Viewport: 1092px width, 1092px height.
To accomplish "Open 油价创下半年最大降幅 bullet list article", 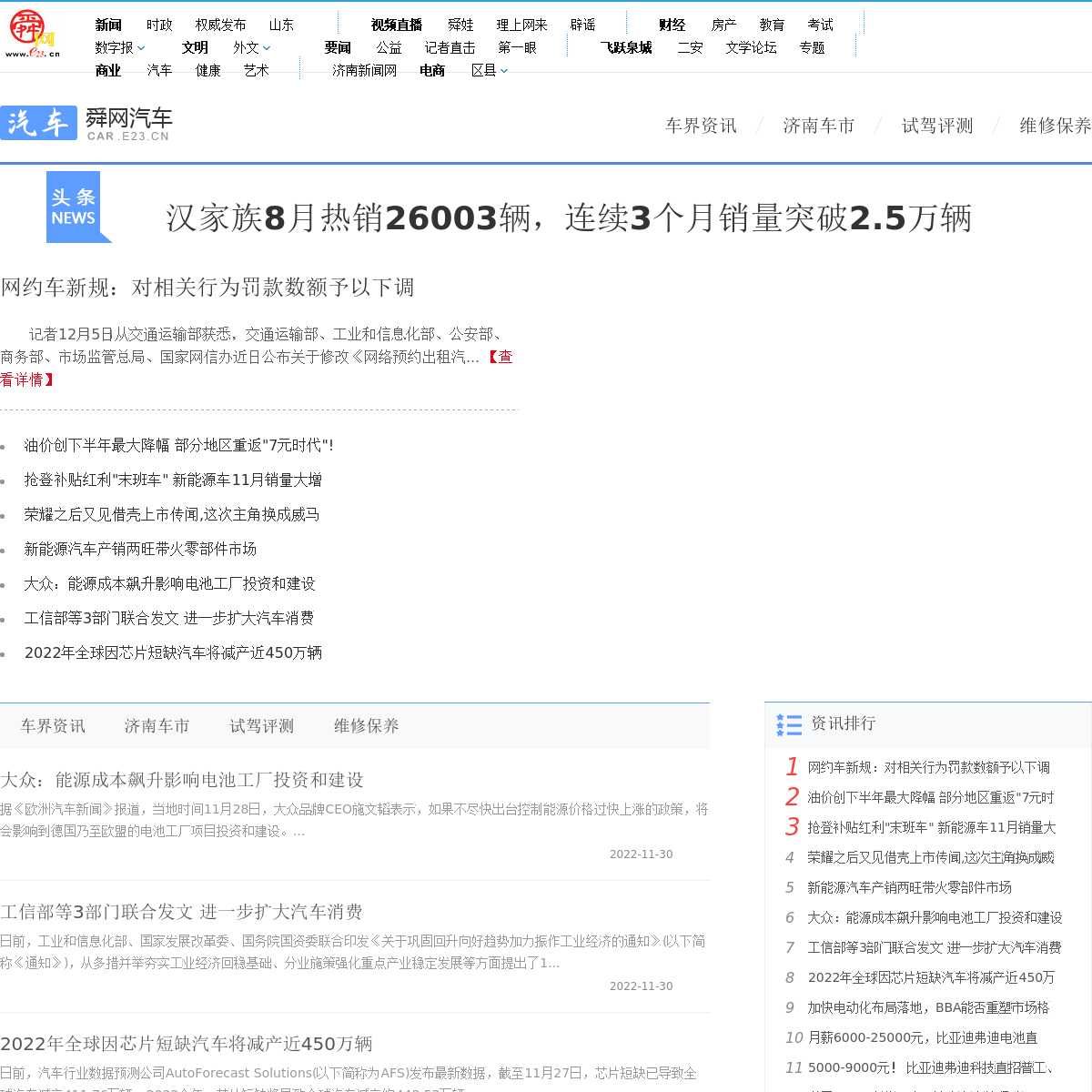I will pos(178,445).
